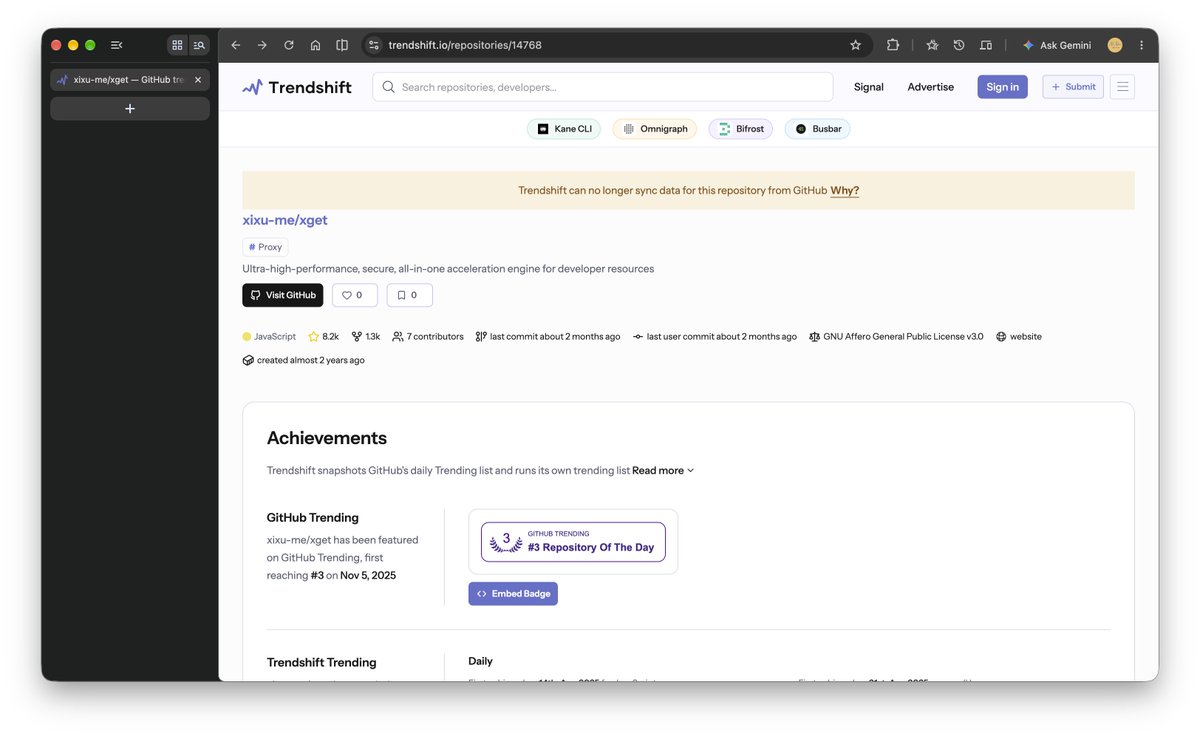Open the xixu-me/xget repository title link
Viewport: 1200px width, 736px height.
[x=285, y=220]
